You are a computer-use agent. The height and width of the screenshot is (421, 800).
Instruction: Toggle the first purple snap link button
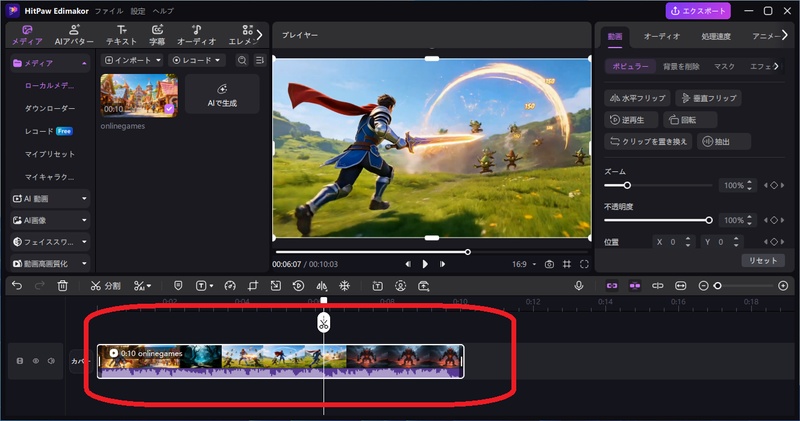click(612, 286)
